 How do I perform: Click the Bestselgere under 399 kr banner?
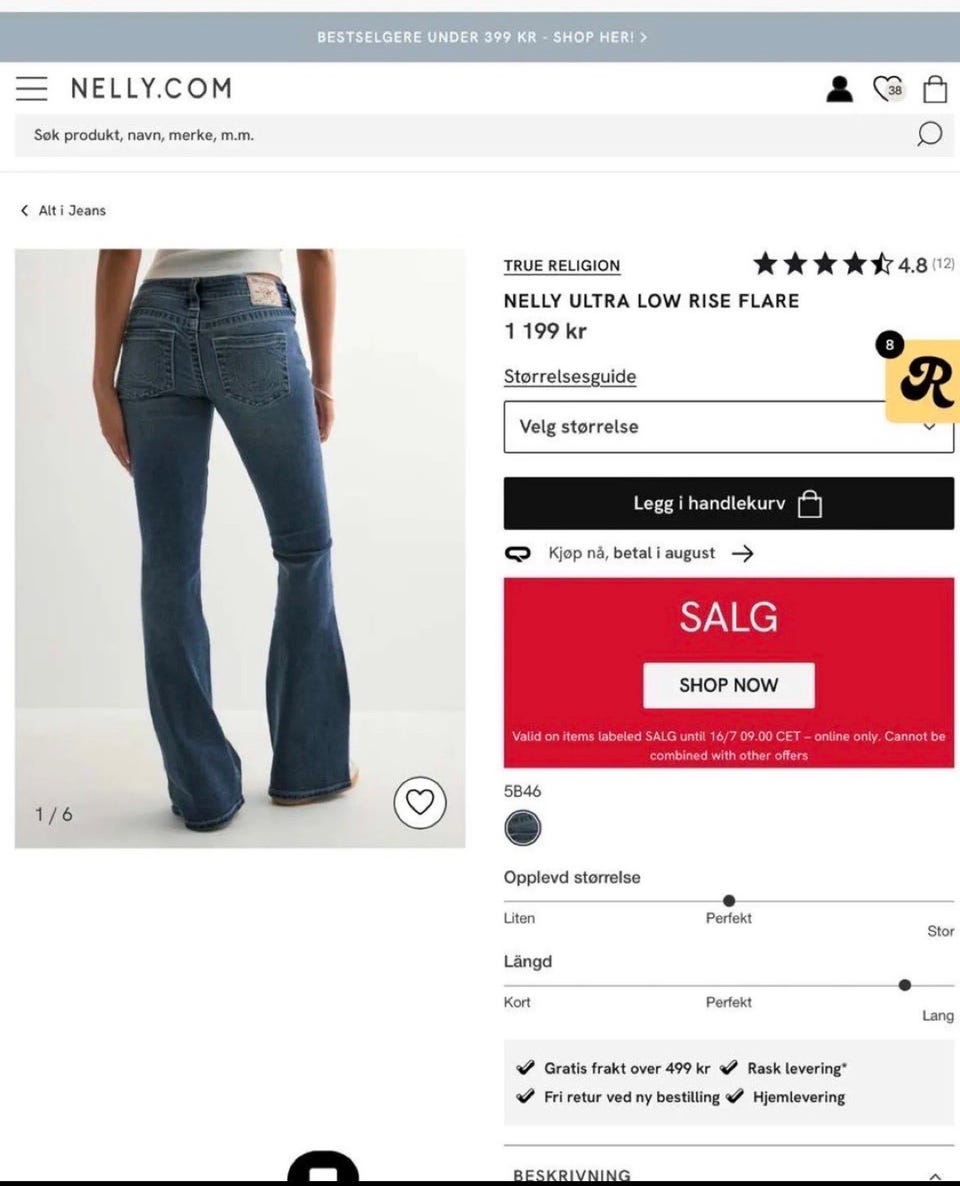(x=482, y=37)
